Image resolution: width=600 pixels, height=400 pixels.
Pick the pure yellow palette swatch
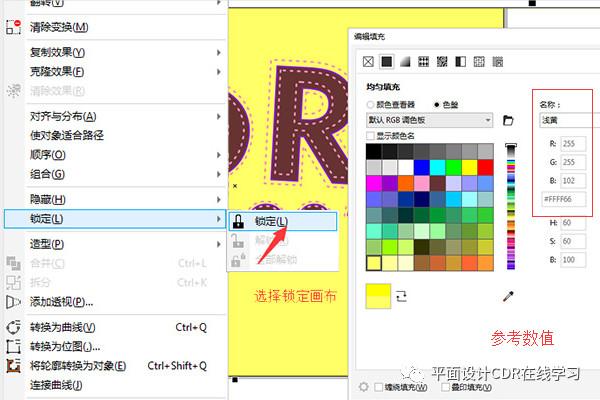pyautogui.click(x=470, y=167)
